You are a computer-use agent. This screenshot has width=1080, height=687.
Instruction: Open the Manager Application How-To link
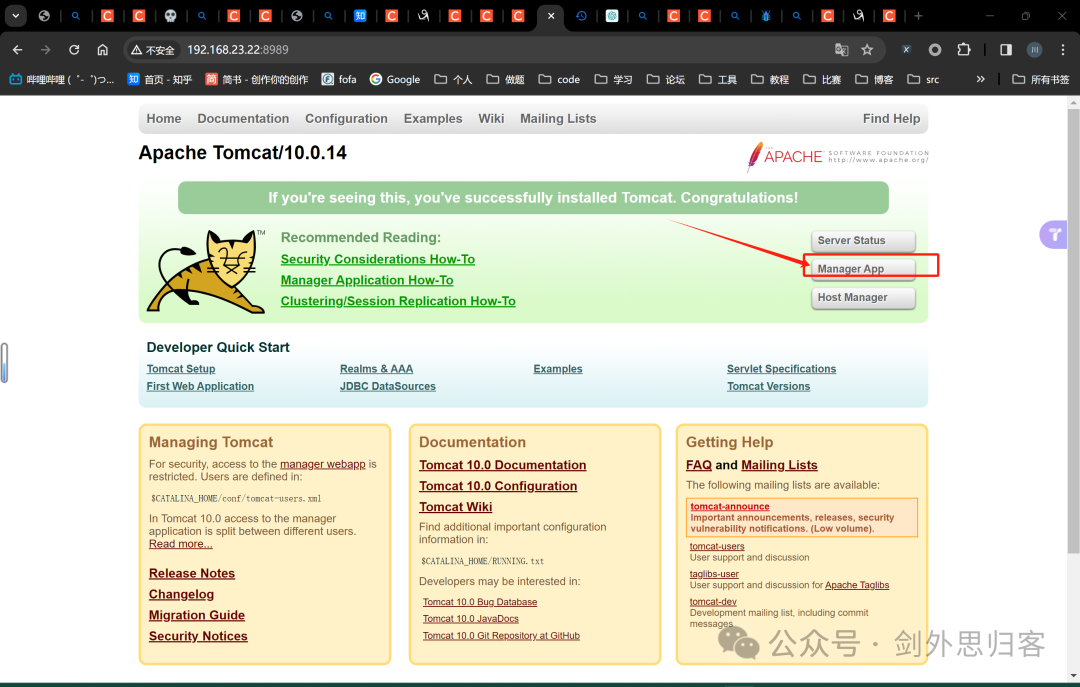point(367,280)
